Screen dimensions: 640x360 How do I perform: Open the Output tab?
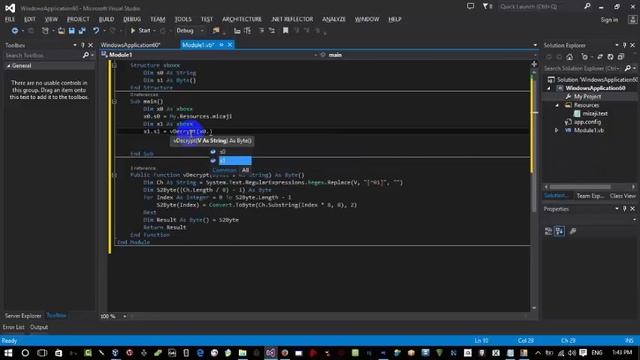point(39,327)
